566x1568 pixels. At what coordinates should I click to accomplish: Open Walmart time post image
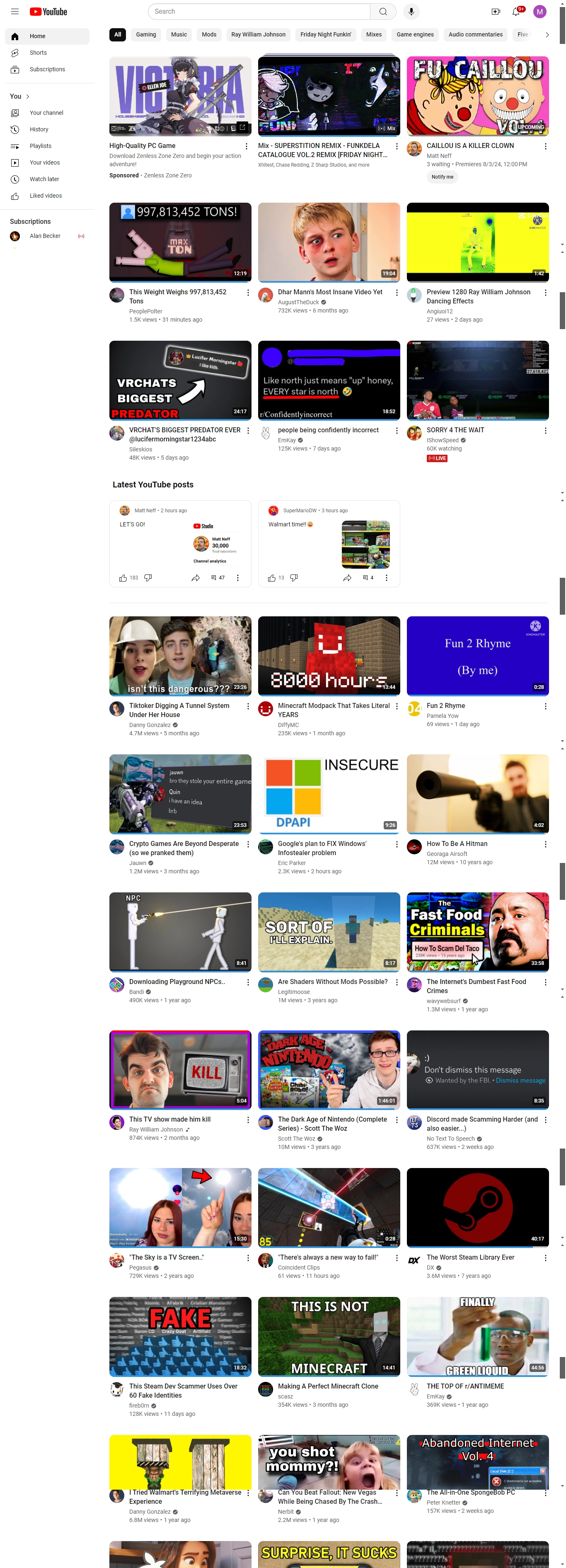pyautogui.click(x=366, y=544)
